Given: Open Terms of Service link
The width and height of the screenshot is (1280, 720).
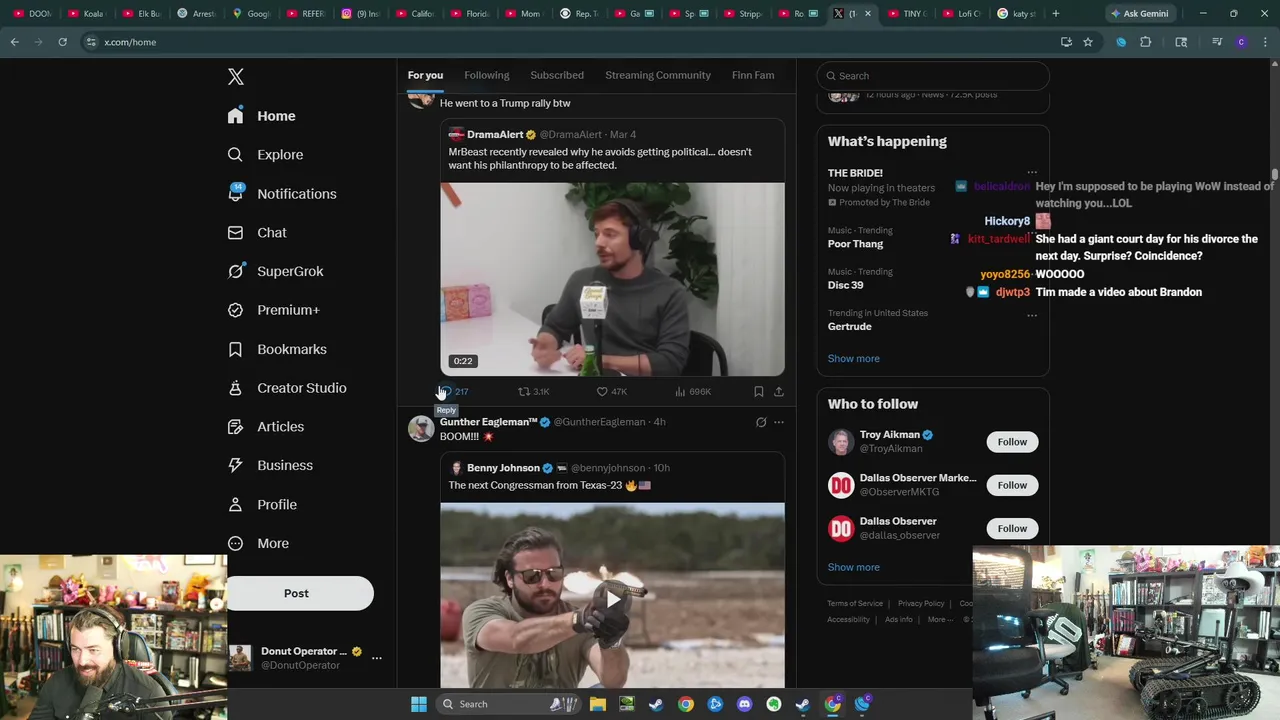Looking at the screenshot, I should point(855,604).
